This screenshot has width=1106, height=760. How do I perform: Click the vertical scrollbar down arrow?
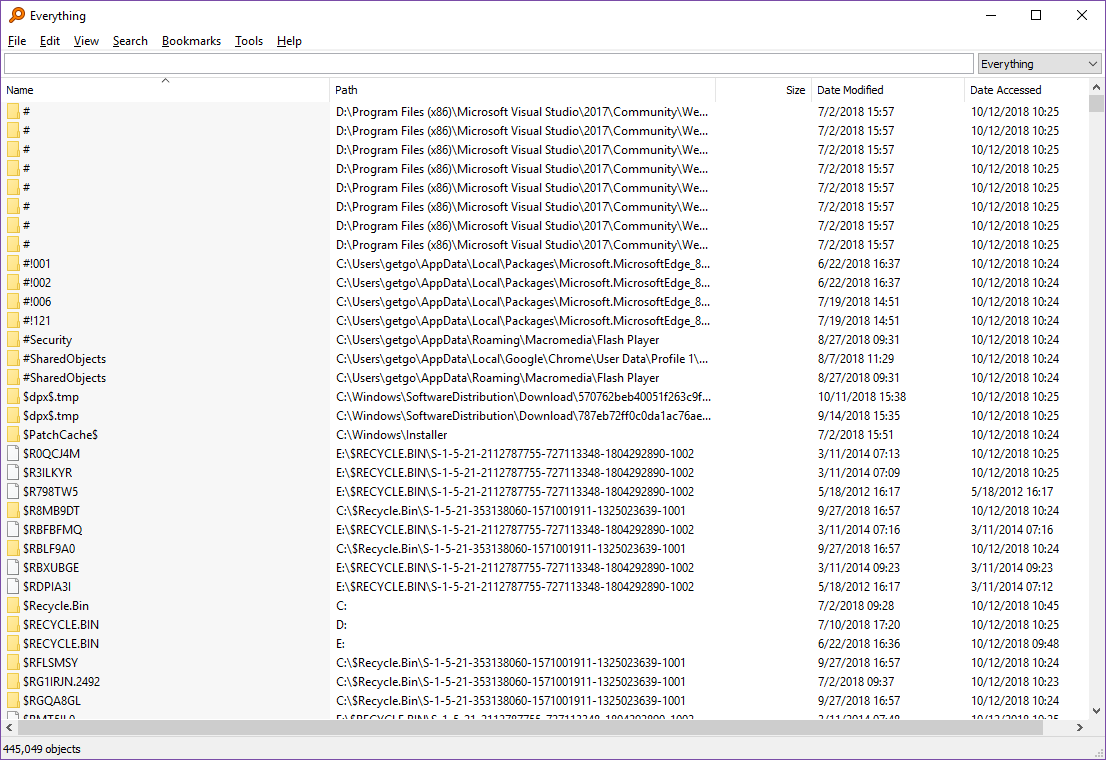(x=1096, y=711)
